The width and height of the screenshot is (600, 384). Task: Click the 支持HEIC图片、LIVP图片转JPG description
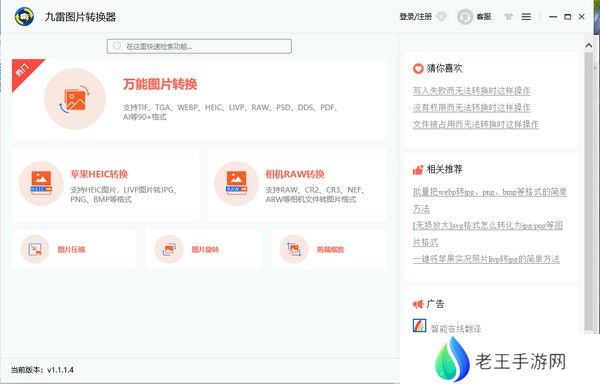pos(123,194)
